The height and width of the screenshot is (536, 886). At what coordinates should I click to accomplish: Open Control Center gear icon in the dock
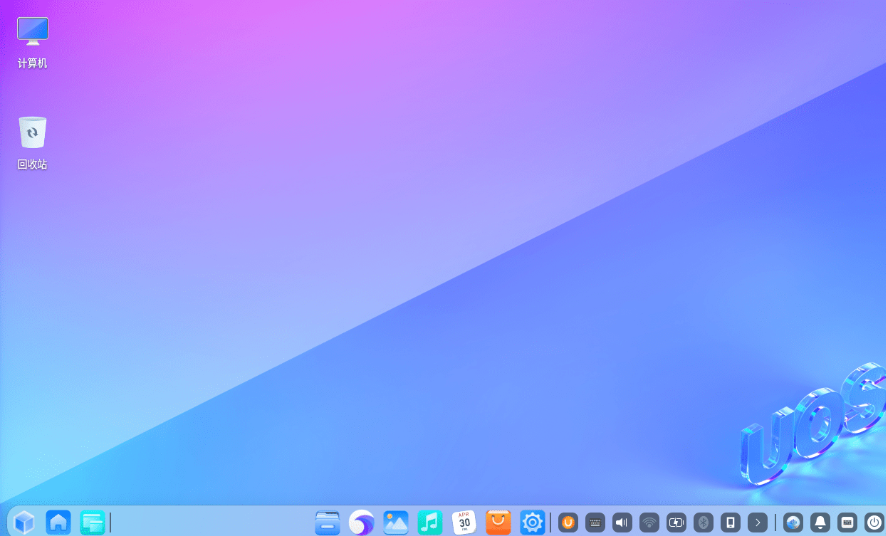point(533,522)
